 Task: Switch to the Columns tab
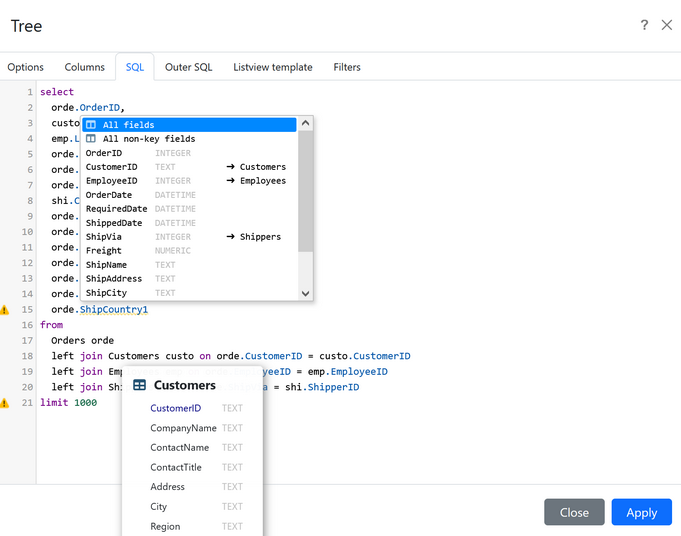click(85, 67)
